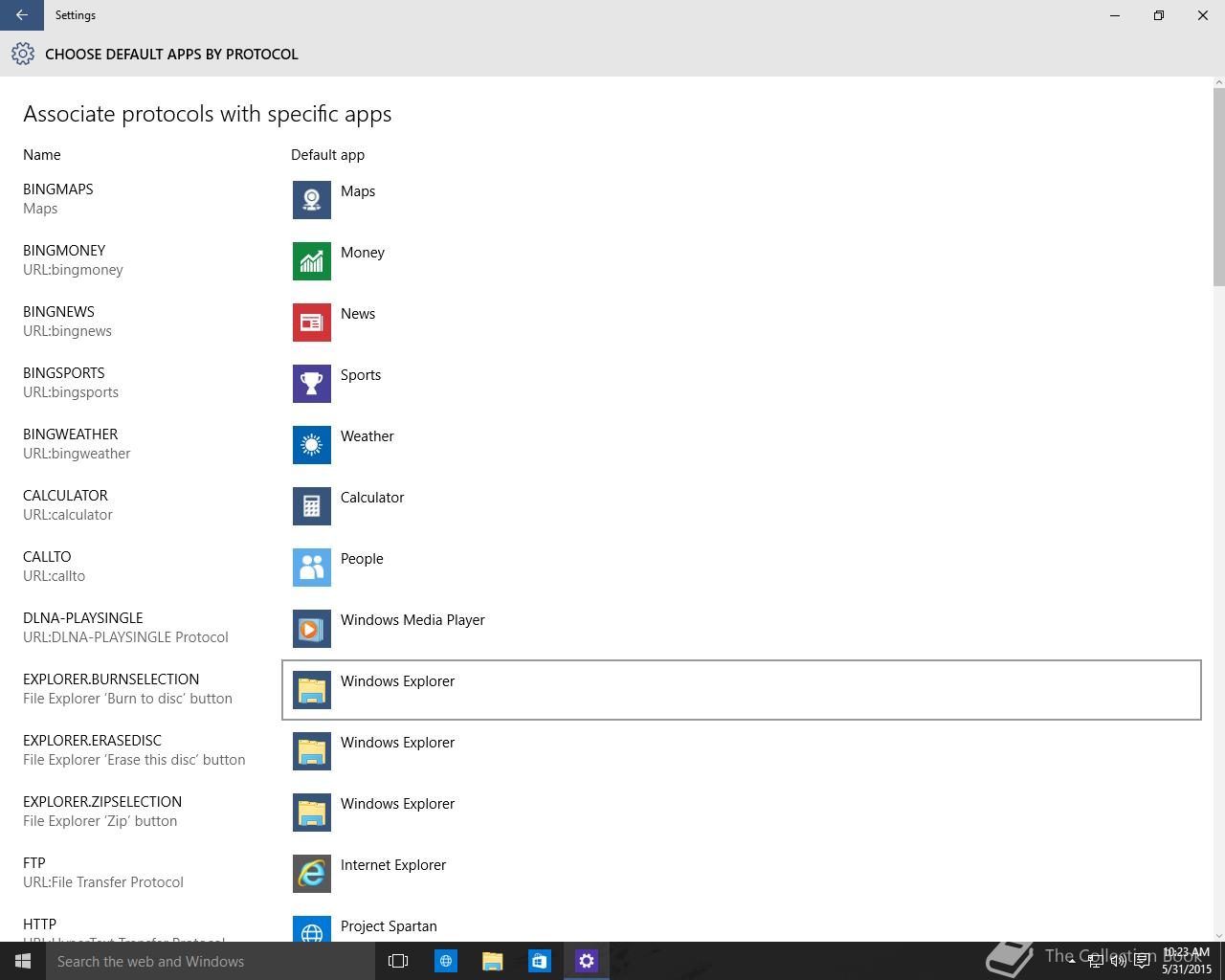Click the EXPLORER.ZIPSELECTION protocol name
1225x980 pixels.
pyautogui.click(x=102, y=801)
